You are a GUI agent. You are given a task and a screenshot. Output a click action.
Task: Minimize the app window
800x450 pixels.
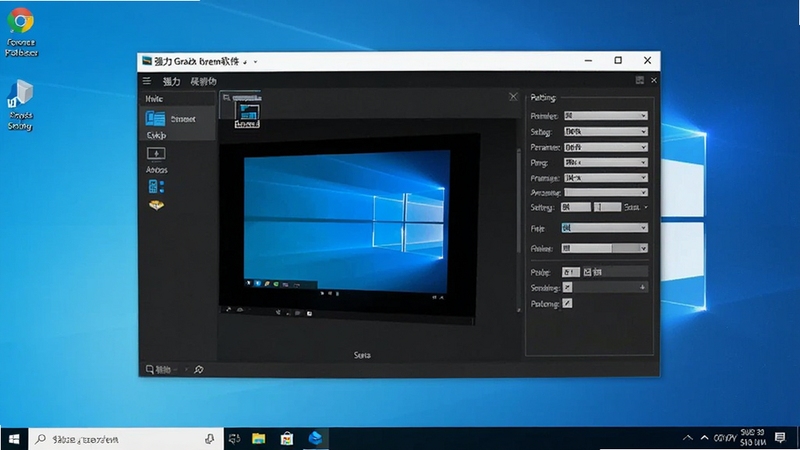[x=588, y=60]
